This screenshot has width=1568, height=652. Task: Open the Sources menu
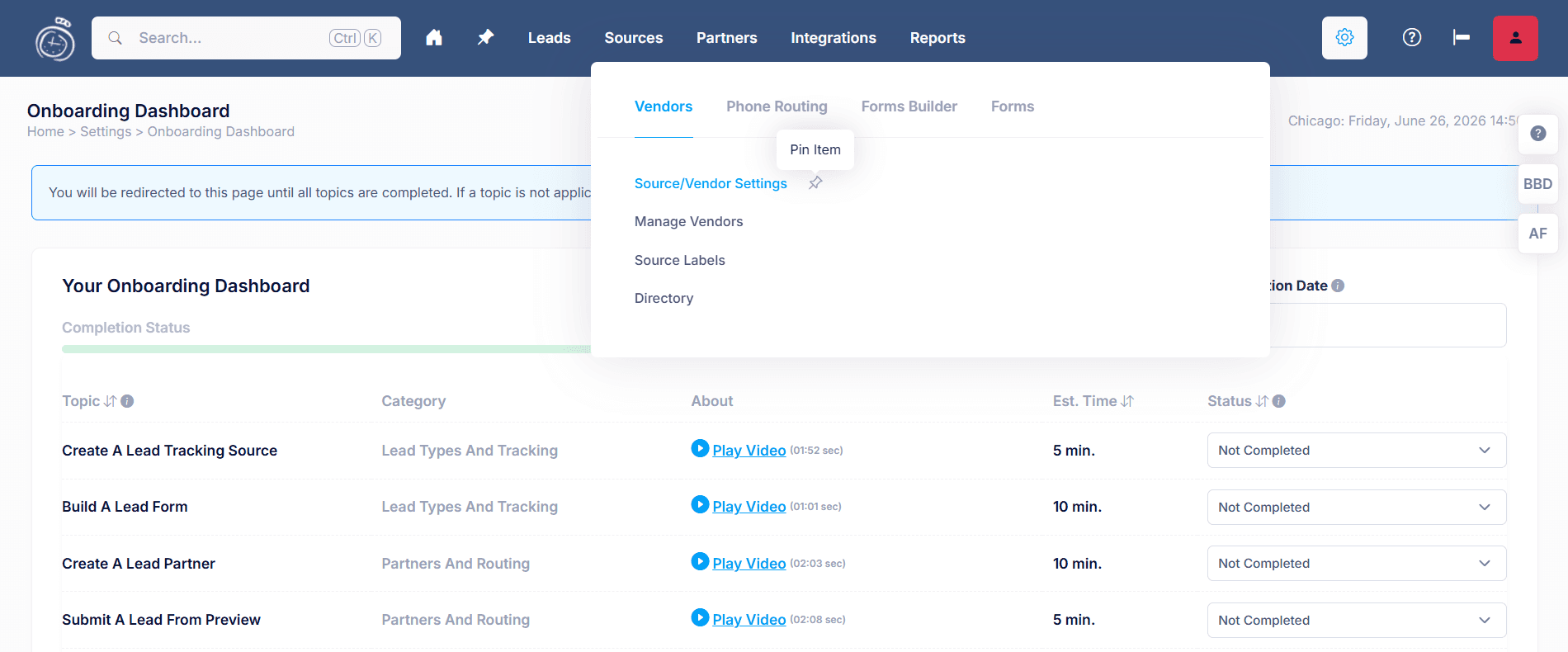point(634,38)
